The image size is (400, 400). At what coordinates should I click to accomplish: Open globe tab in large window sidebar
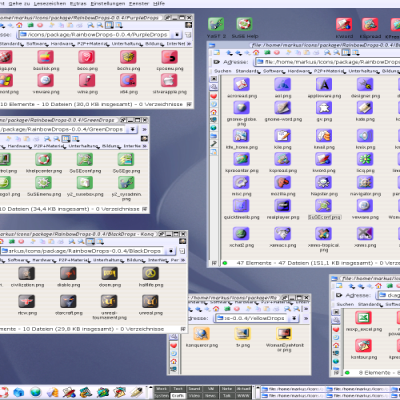[x=214, y=128]
